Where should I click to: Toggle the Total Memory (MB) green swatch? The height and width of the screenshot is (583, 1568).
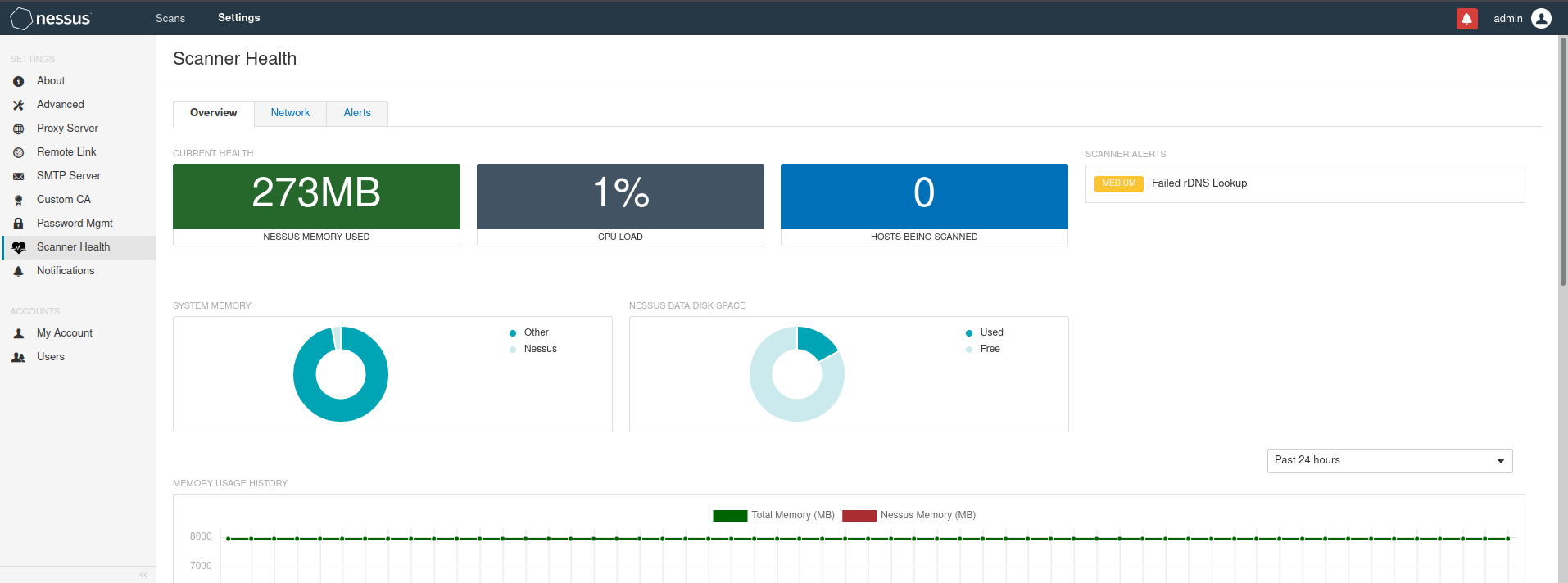click(x=730, y=515)
